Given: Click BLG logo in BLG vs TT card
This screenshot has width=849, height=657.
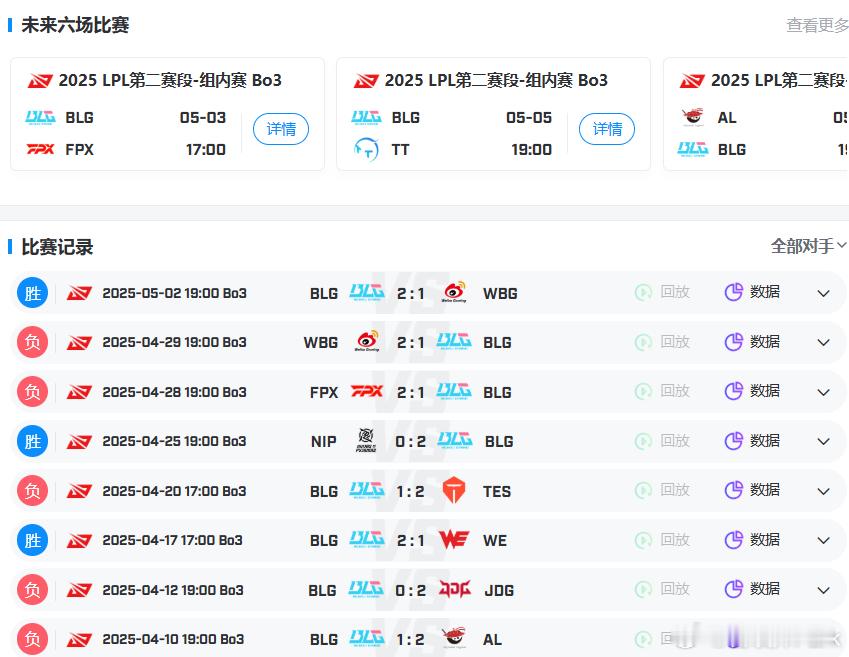Looking at the screenshot, I should 367,118.
